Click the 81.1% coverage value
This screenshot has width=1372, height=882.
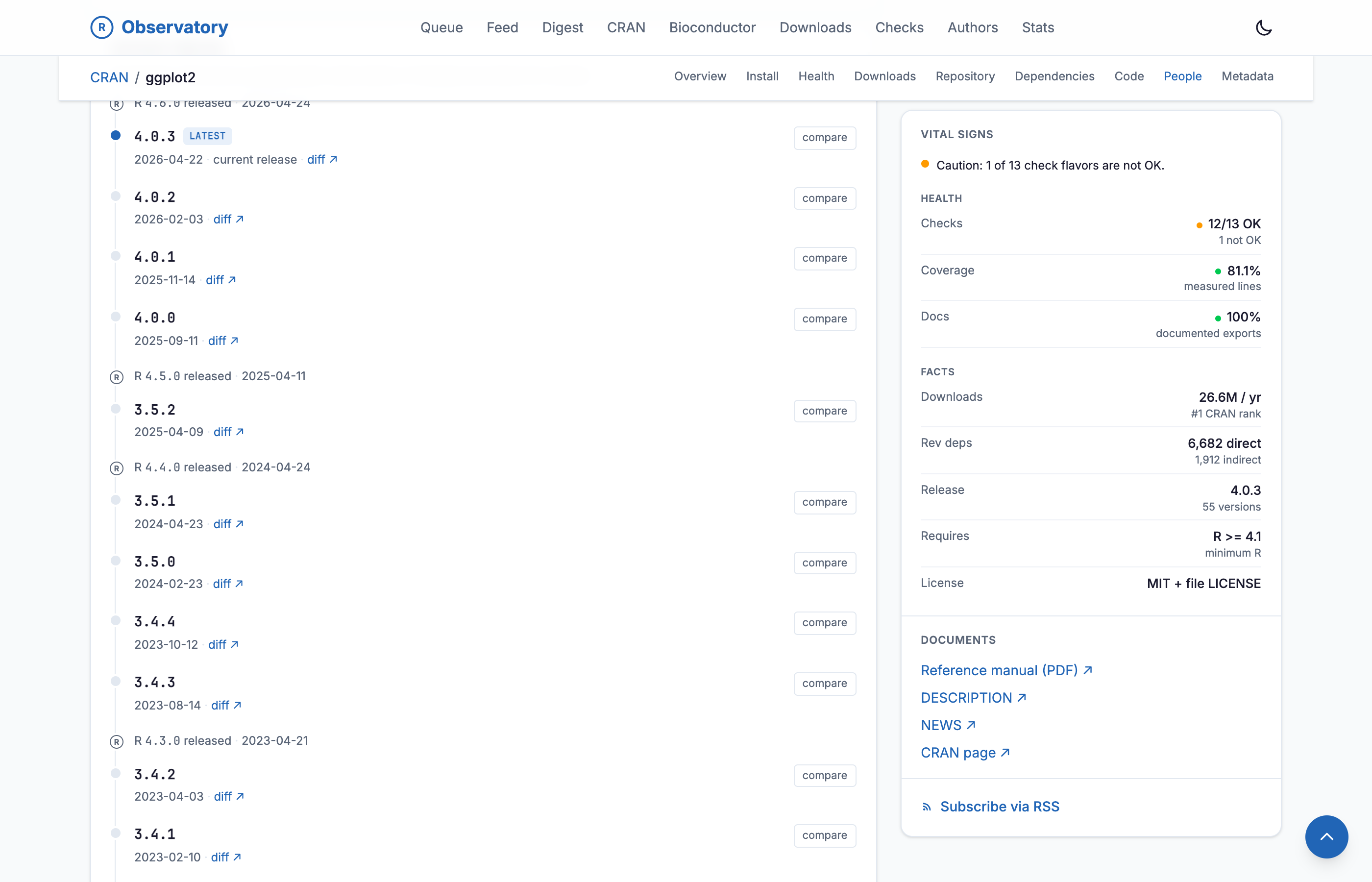(x=1243, y=271)
